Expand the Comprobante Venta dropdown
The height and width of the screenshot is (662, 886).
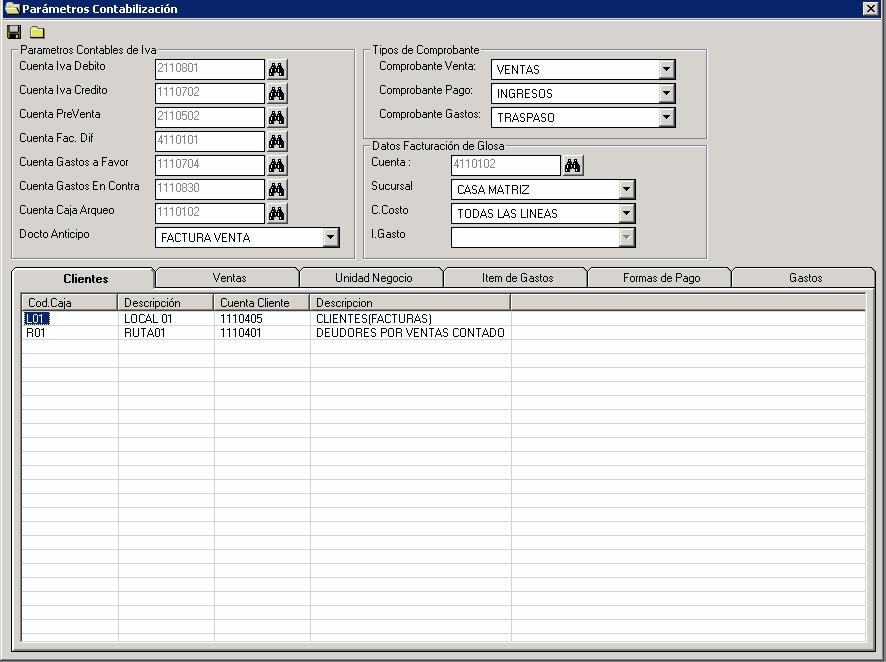tap(667, 69)
